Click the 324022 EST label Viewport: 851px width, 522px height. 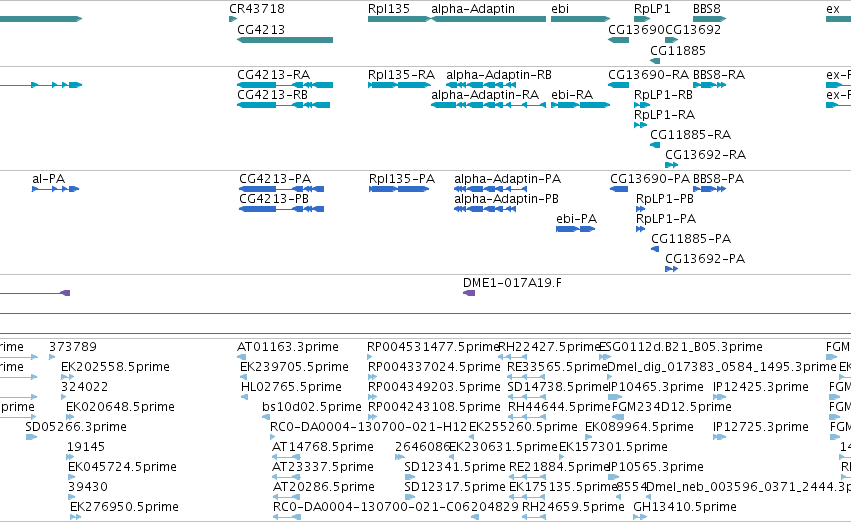pyautogui.click(x=84, y=387)
